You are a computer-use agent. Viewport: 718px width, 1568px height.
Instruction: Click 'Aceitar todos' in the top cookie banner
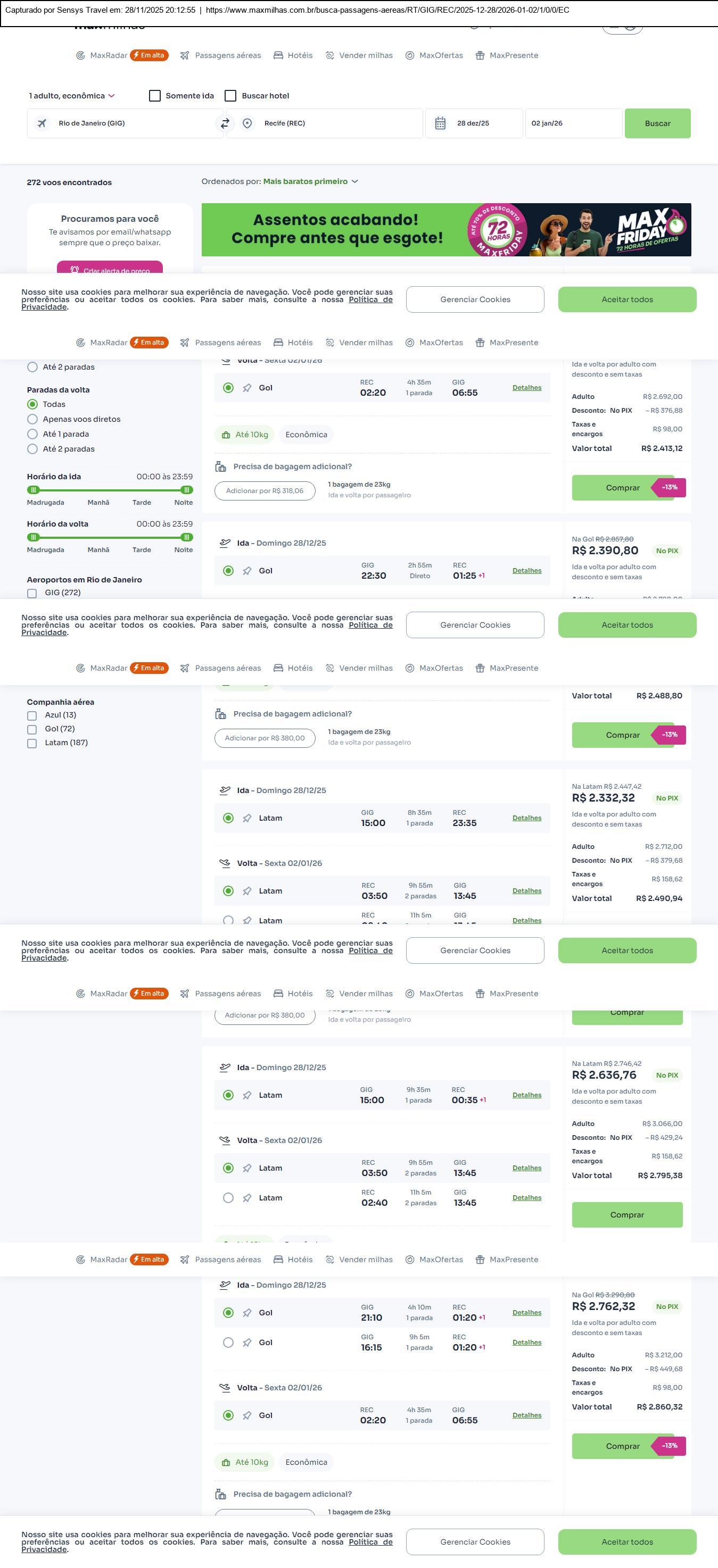[626, 299]
